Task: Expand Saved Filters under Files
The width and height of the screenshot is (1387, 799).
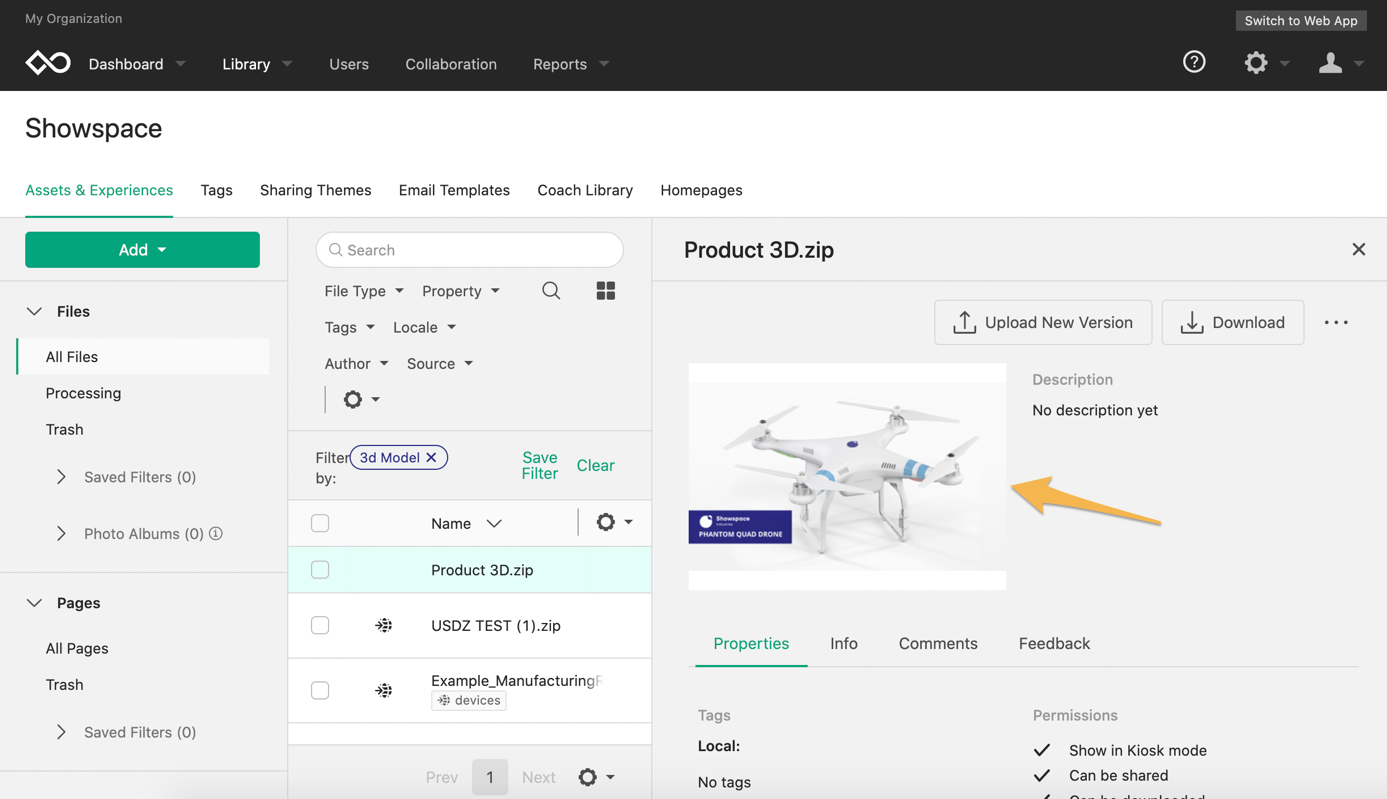Action: [61, 477]
